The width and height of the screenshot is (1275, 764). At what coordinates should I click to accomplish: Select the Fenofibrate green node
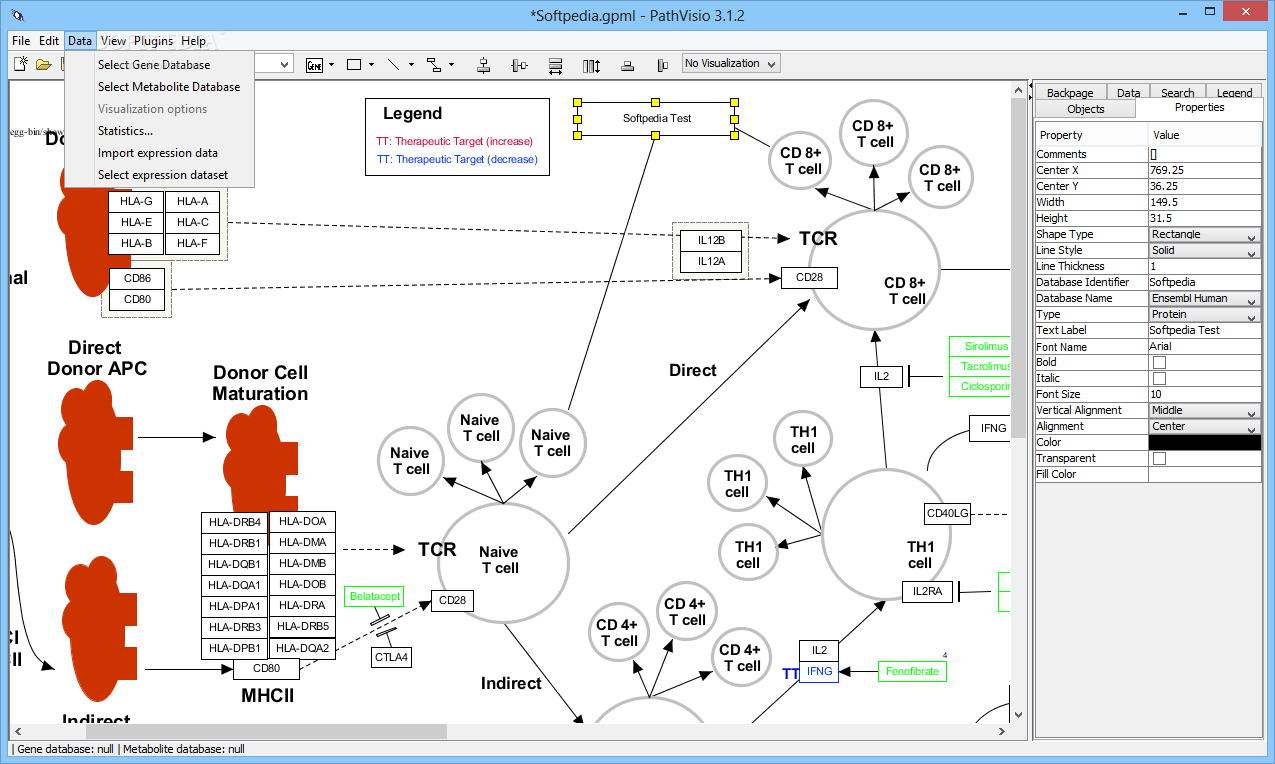912,671
